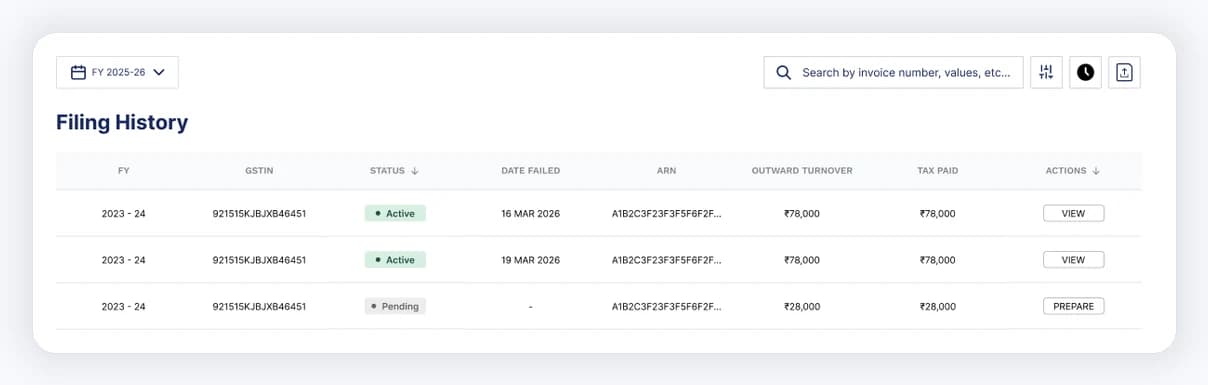Click Active status badge in 16 MAR row
Viewport: 1208px width, 385px height.
tap(395, 213)
